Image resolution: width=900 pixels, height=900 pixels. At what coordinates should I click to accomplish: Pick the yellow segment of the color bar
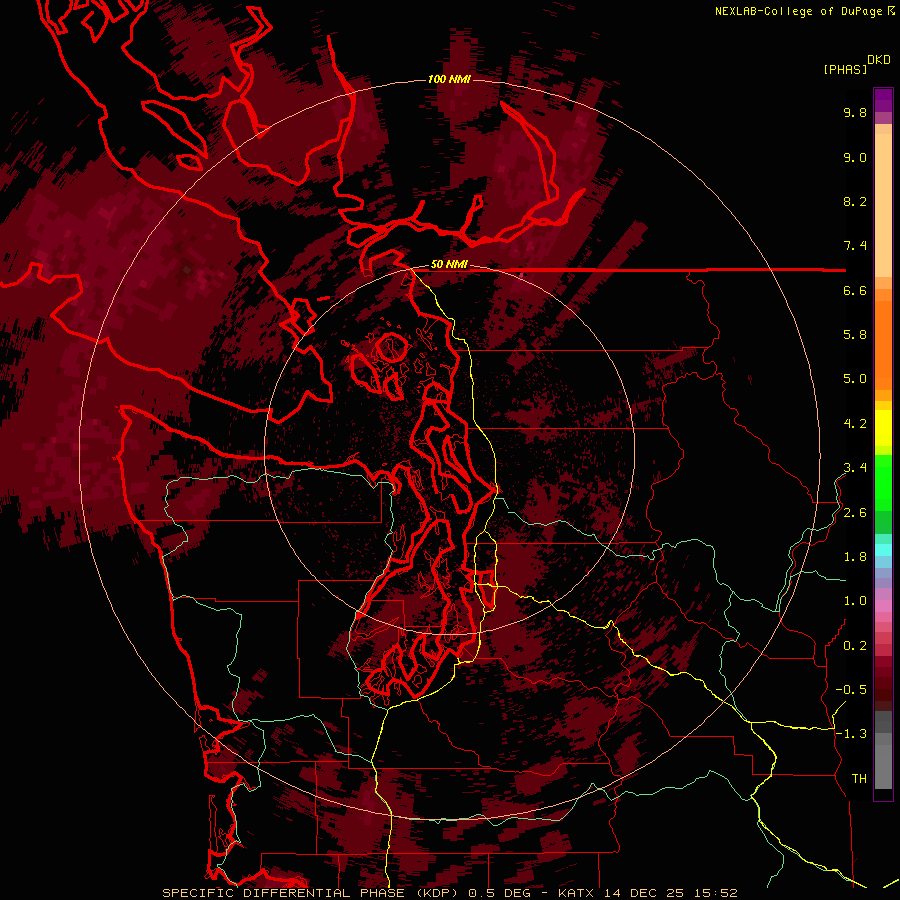(x=883, y=428)
